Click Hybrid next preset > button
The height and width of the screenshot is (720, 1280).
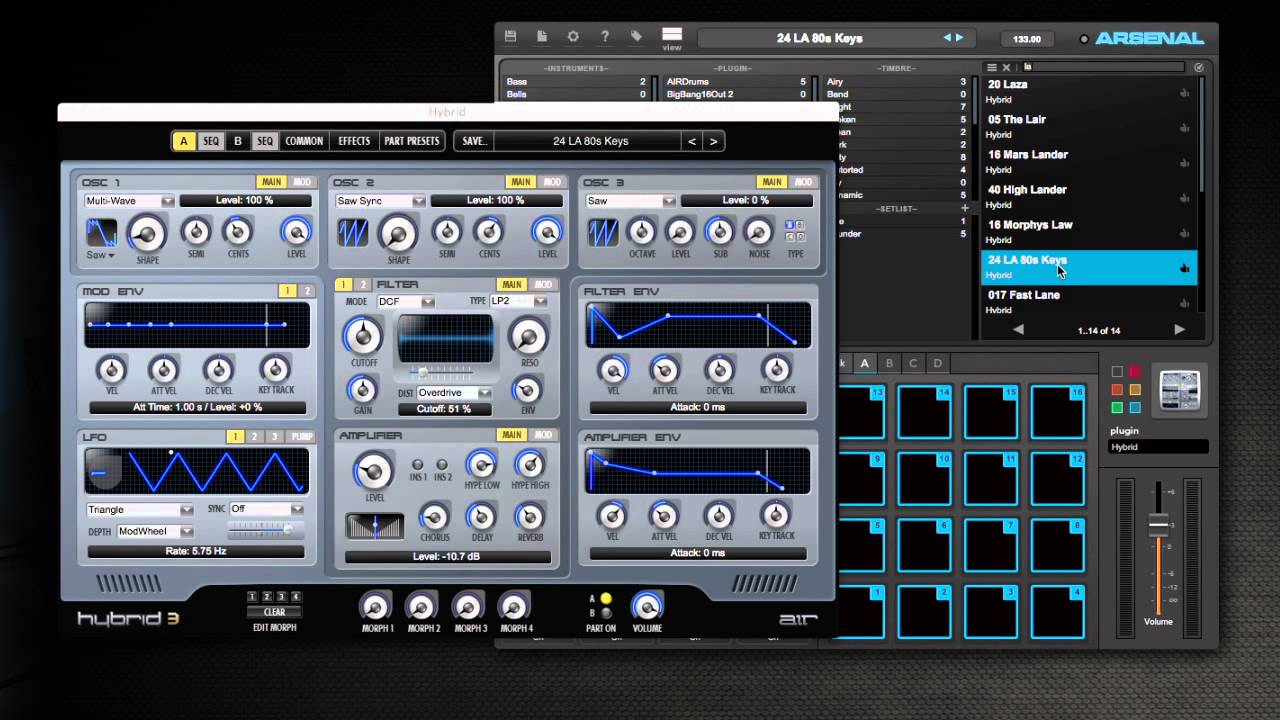tap(713, 141)
